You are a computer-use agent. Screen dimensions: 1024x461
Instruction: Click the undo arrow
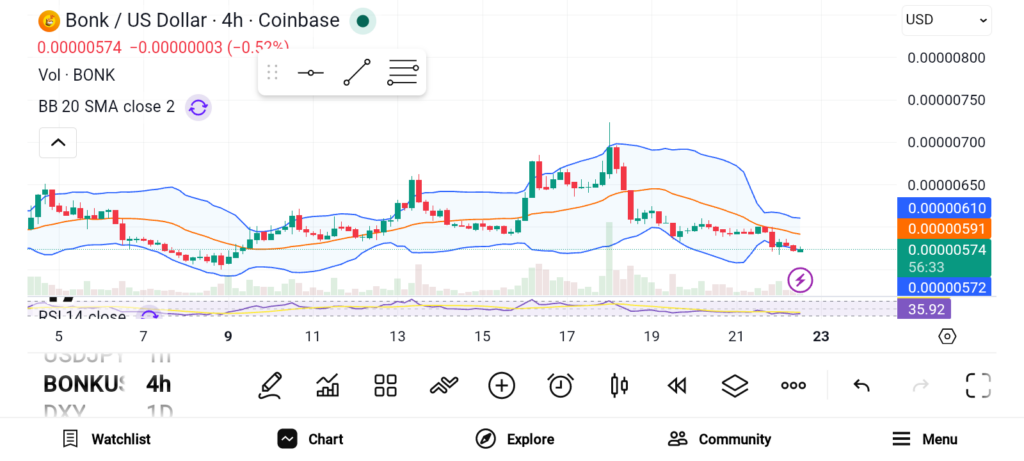[861, 385]
